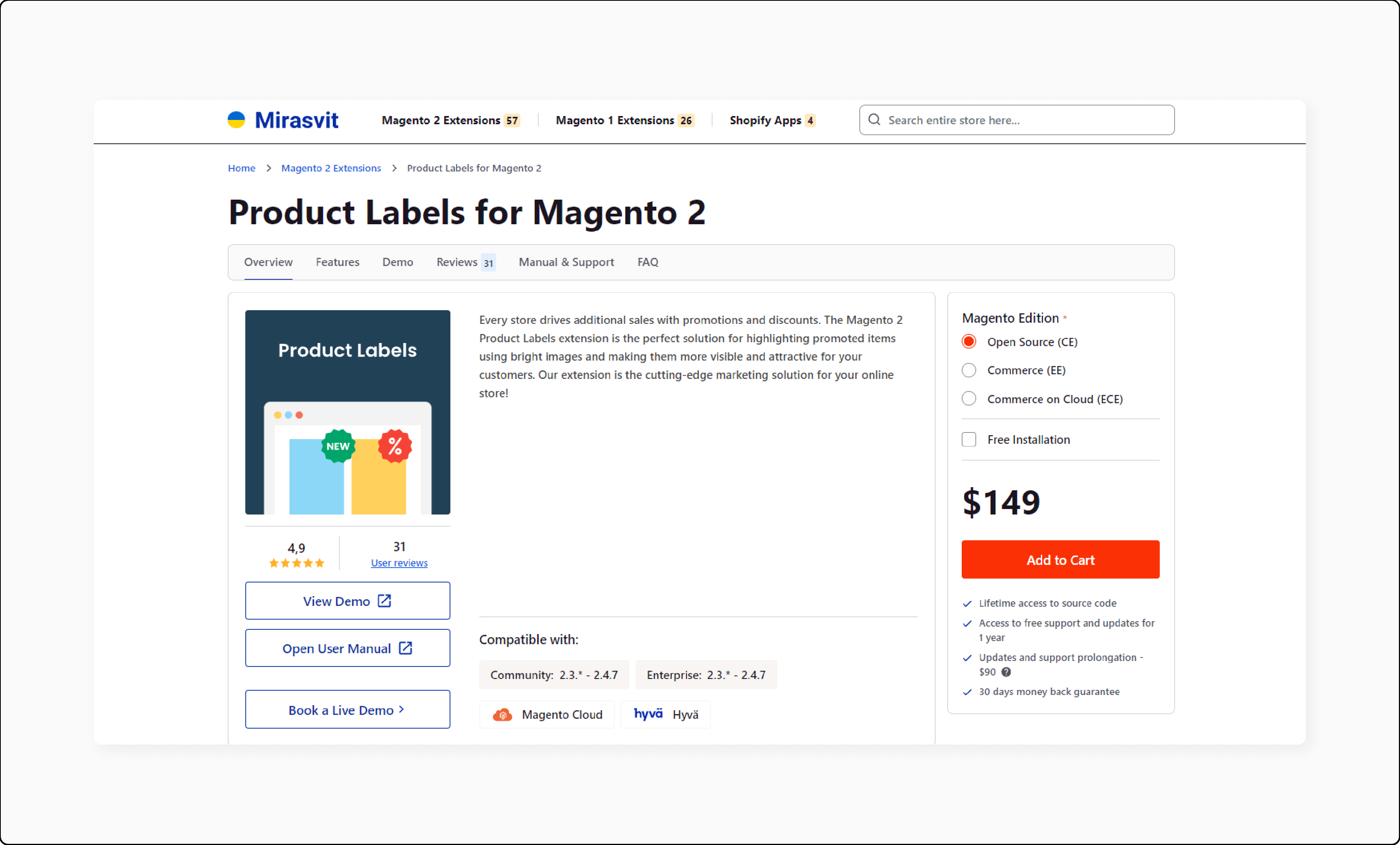1400x845 pixels.
Task: Click Product Labels for Magento 2 breadcrumb text
Action: (474, 168)
